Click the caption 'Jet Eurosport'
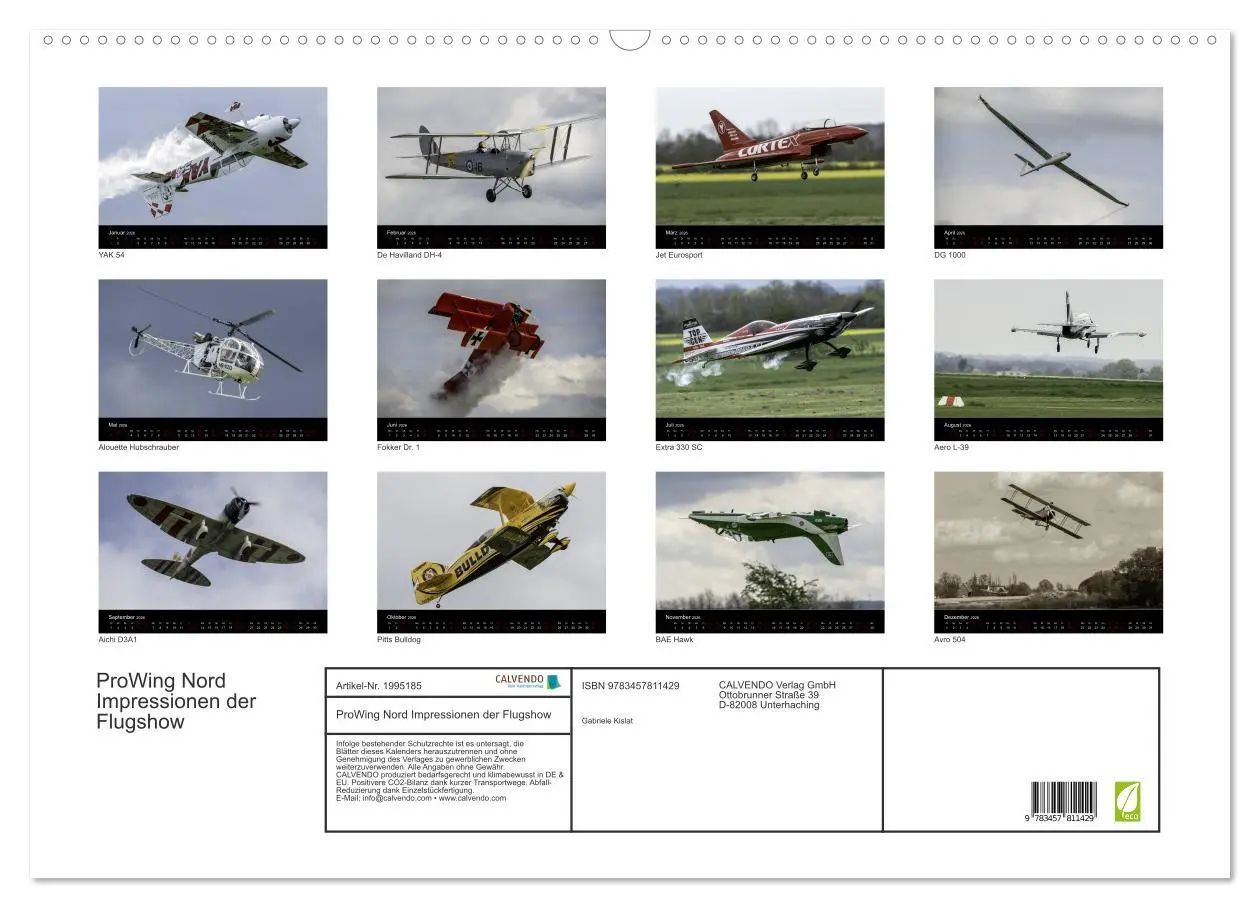The image size is (1260, 908). 679,255
